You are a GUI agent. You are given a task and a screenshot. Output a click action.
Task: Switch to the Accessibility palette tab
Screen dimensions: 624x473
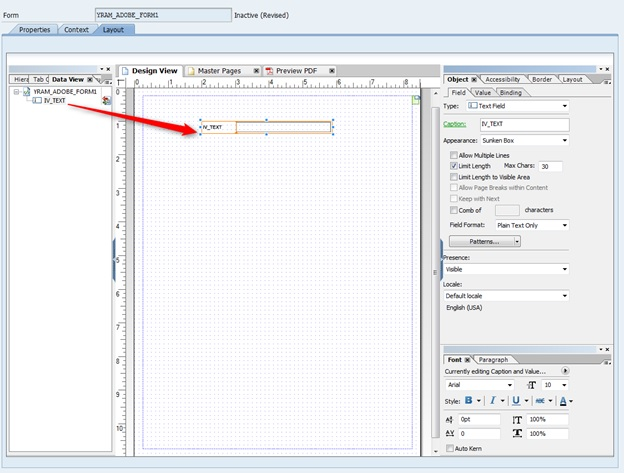(x=502, y=80)
